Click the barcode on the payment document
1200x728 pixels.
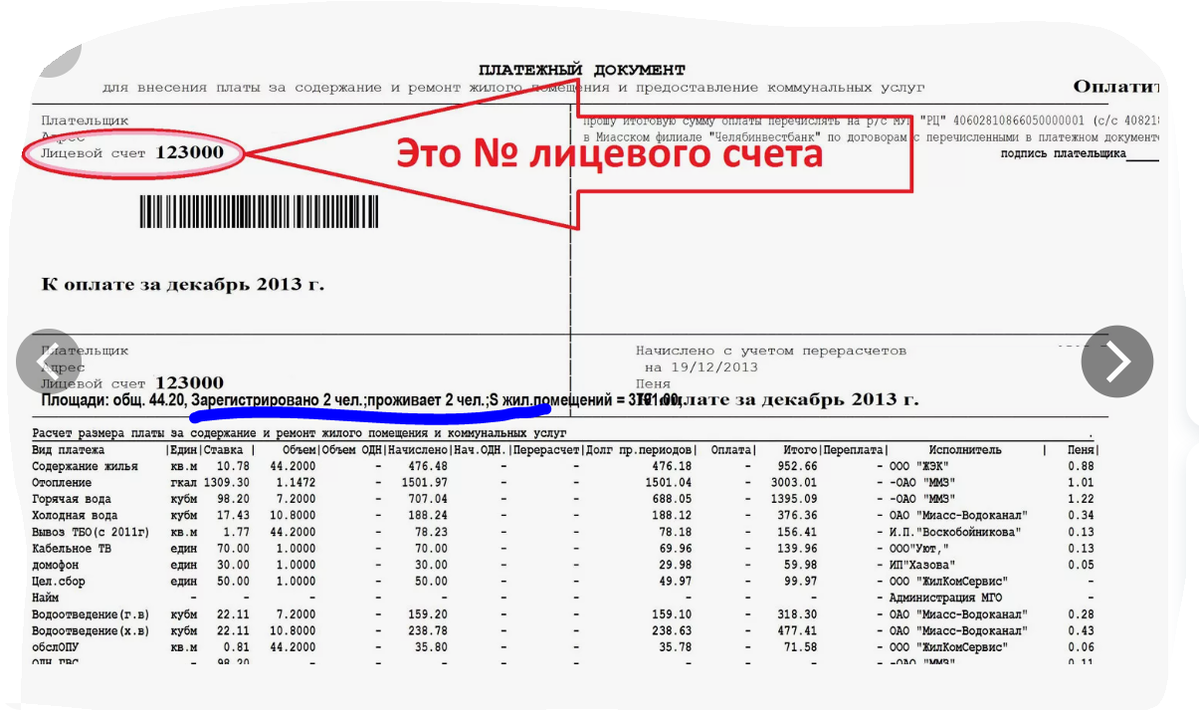click(x=259, y=213)
